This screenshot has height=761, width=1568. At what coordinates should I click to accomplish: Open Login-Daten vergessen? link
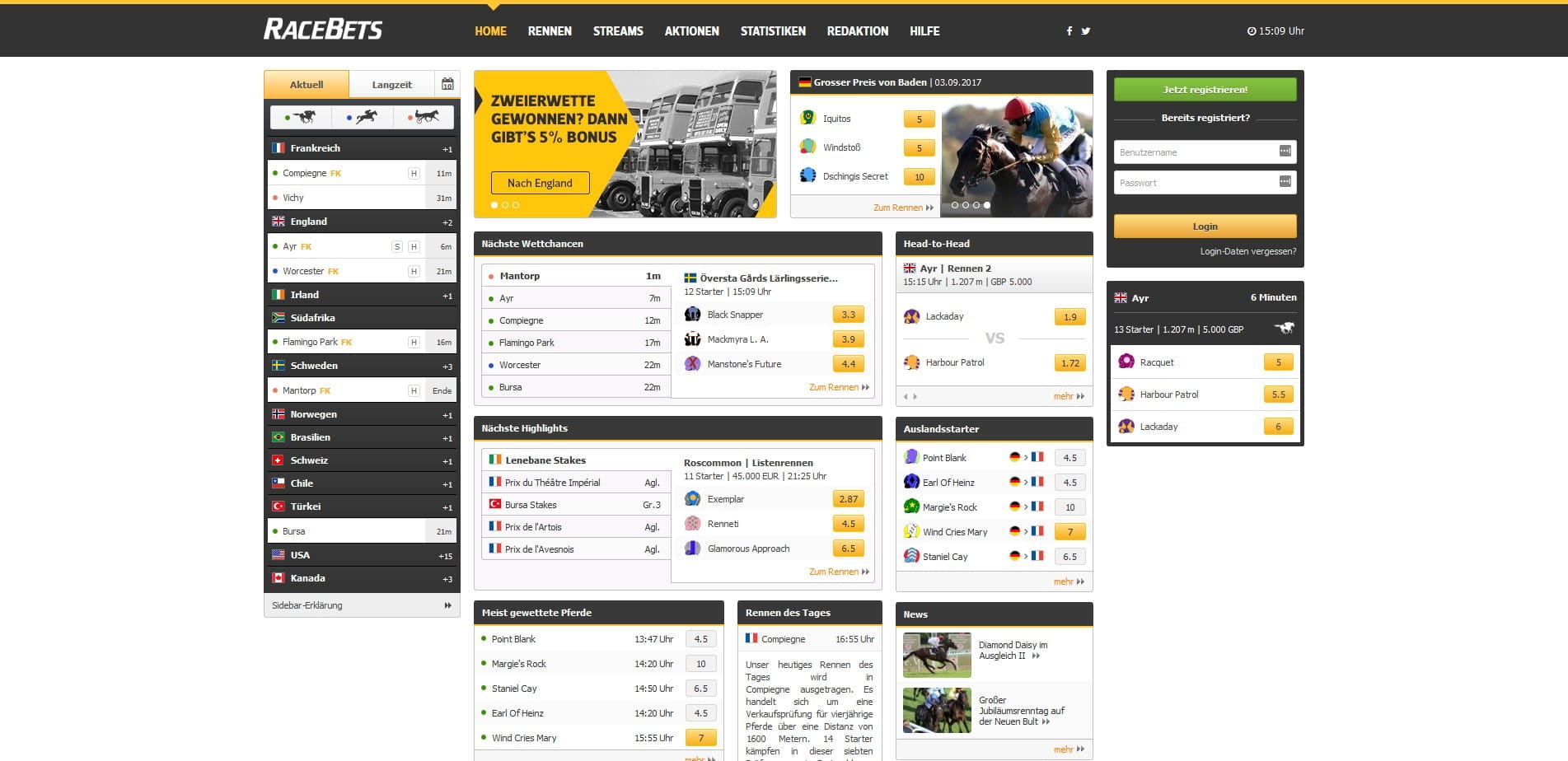(x=1247, y=251)
